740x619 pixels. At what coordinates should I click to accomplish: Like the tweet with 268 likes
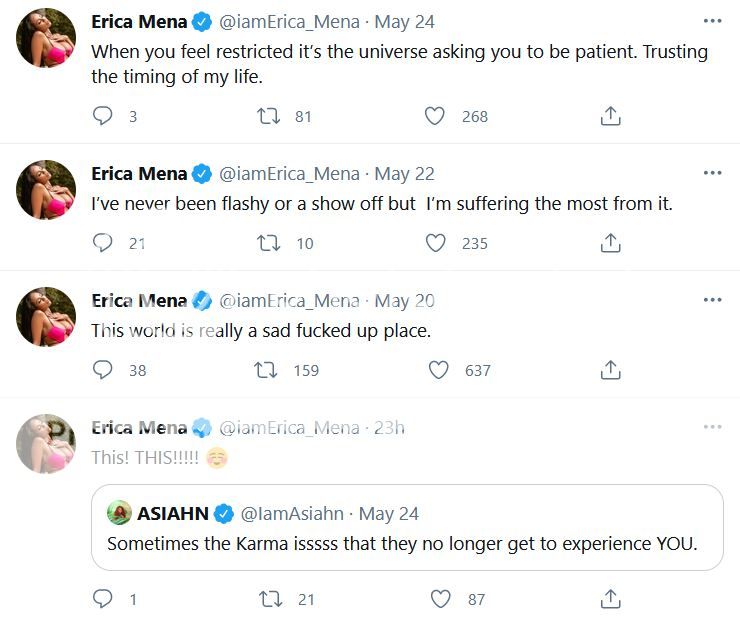tap(435, 116)
